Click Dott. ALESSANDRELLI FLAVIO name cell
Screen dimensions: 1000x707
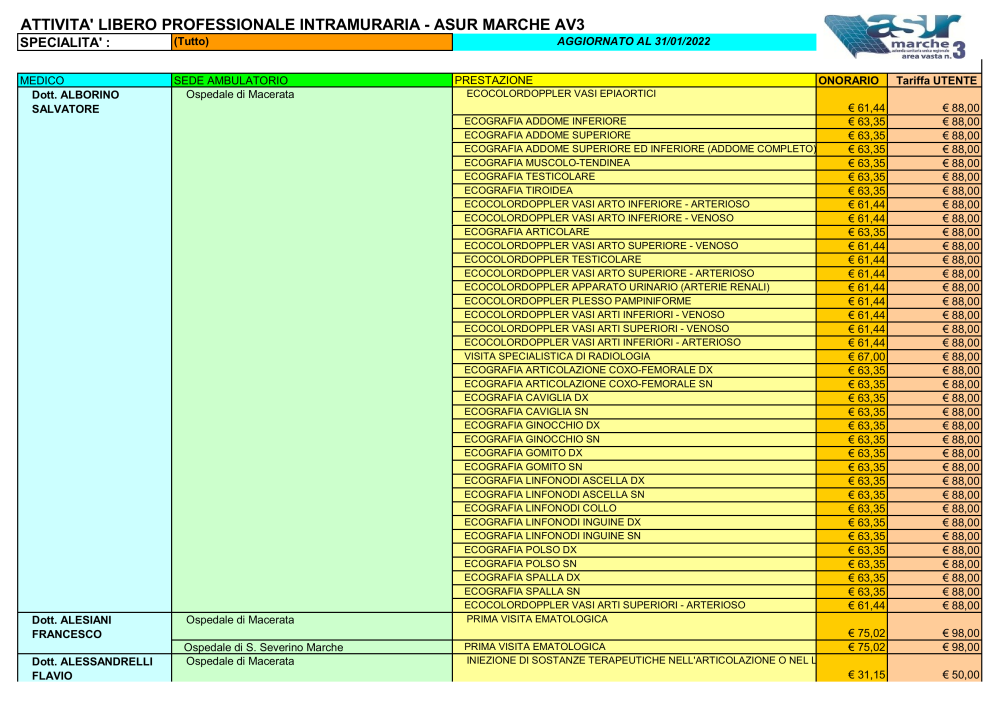click(x=92, y=668)
